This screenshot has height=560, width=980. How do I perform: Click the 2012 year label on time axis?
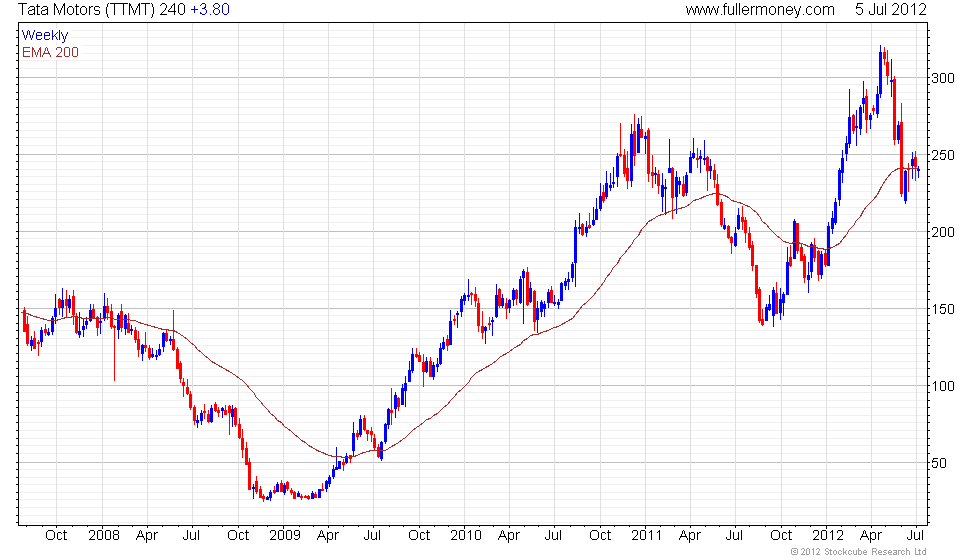coord(828,536)
